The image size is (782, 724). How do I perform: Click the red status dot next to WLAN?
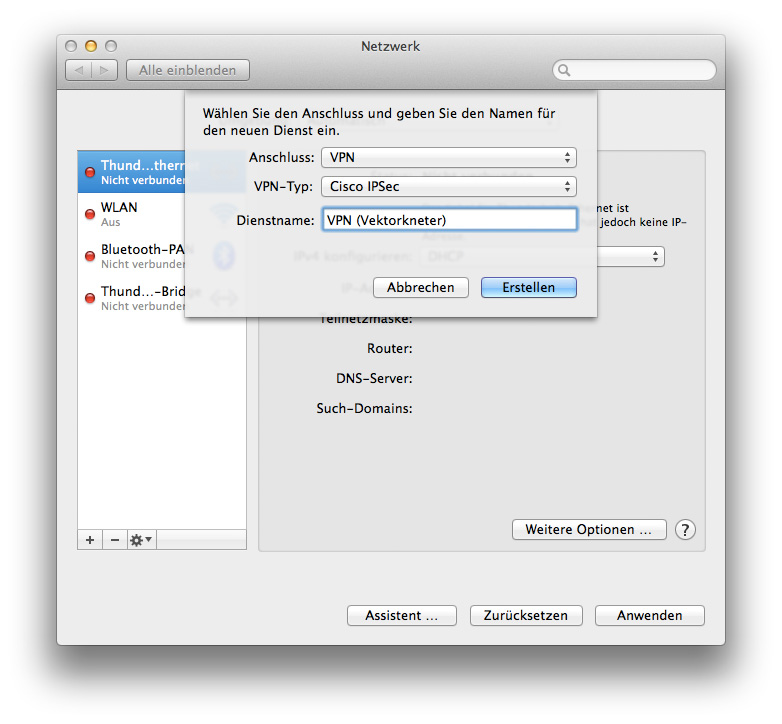[90, 214]
